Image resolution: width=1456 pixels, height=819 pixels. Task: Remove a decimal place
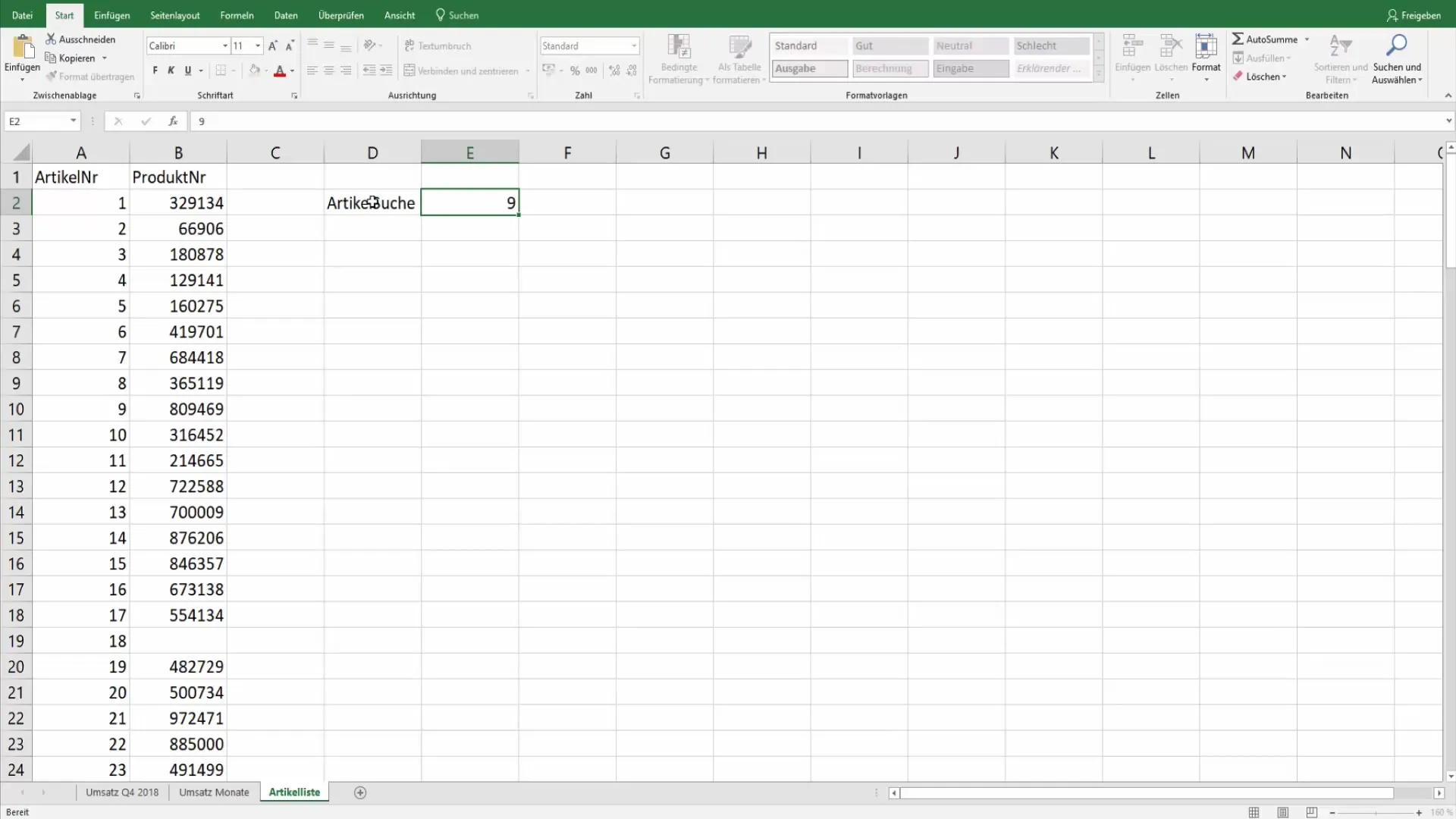[632, 71]
